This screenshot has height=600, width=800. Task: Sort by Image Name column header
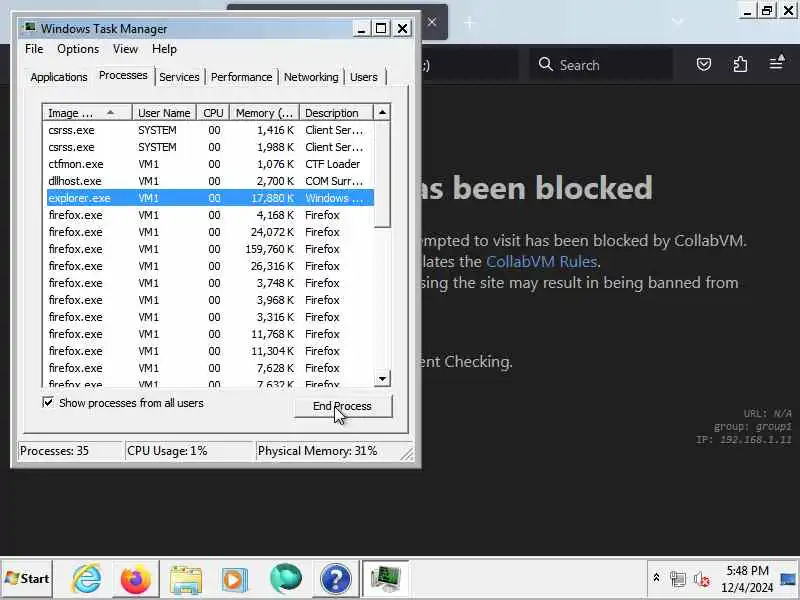[x=87, y=113]
